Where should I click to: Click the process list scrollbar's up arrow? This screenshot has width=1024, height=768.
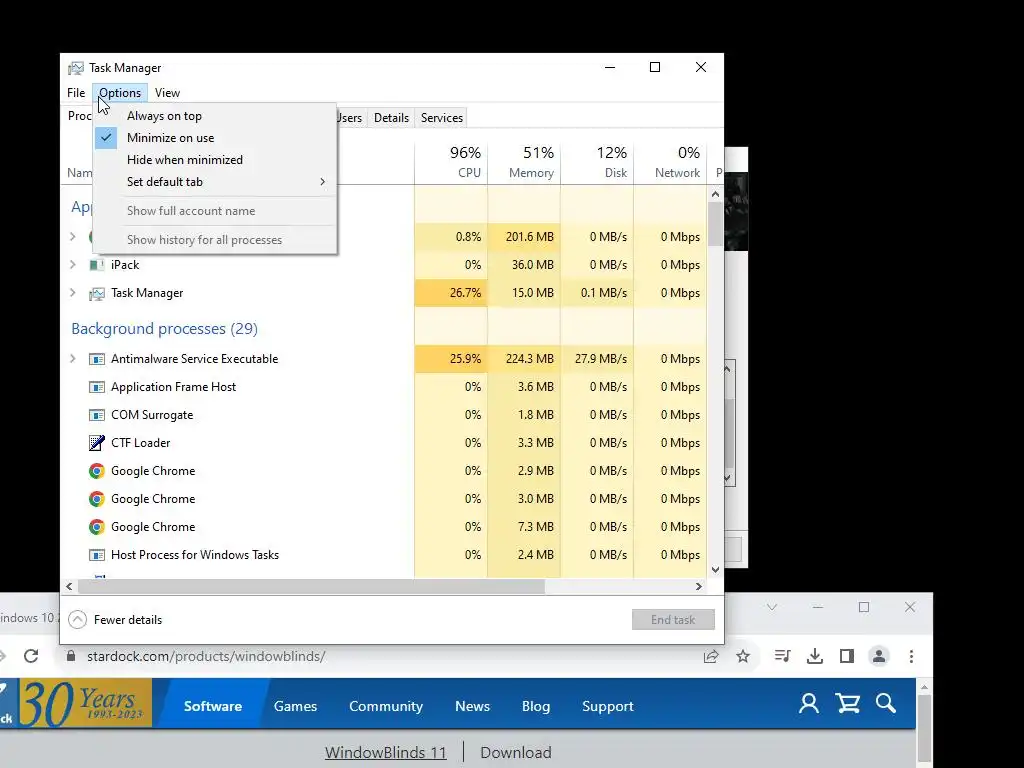point(715,194)
